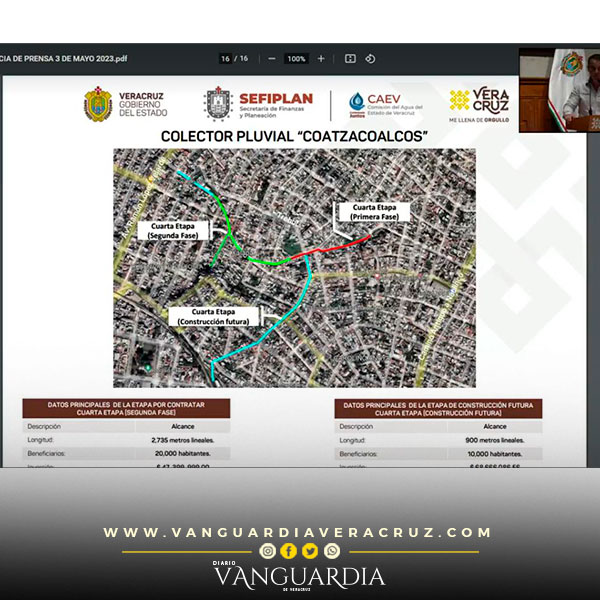The height and width of the screenshot is (600, 600).
Task: Click the Veracruz Gobierno del Estado logo
Action: (x=126, y=104)
